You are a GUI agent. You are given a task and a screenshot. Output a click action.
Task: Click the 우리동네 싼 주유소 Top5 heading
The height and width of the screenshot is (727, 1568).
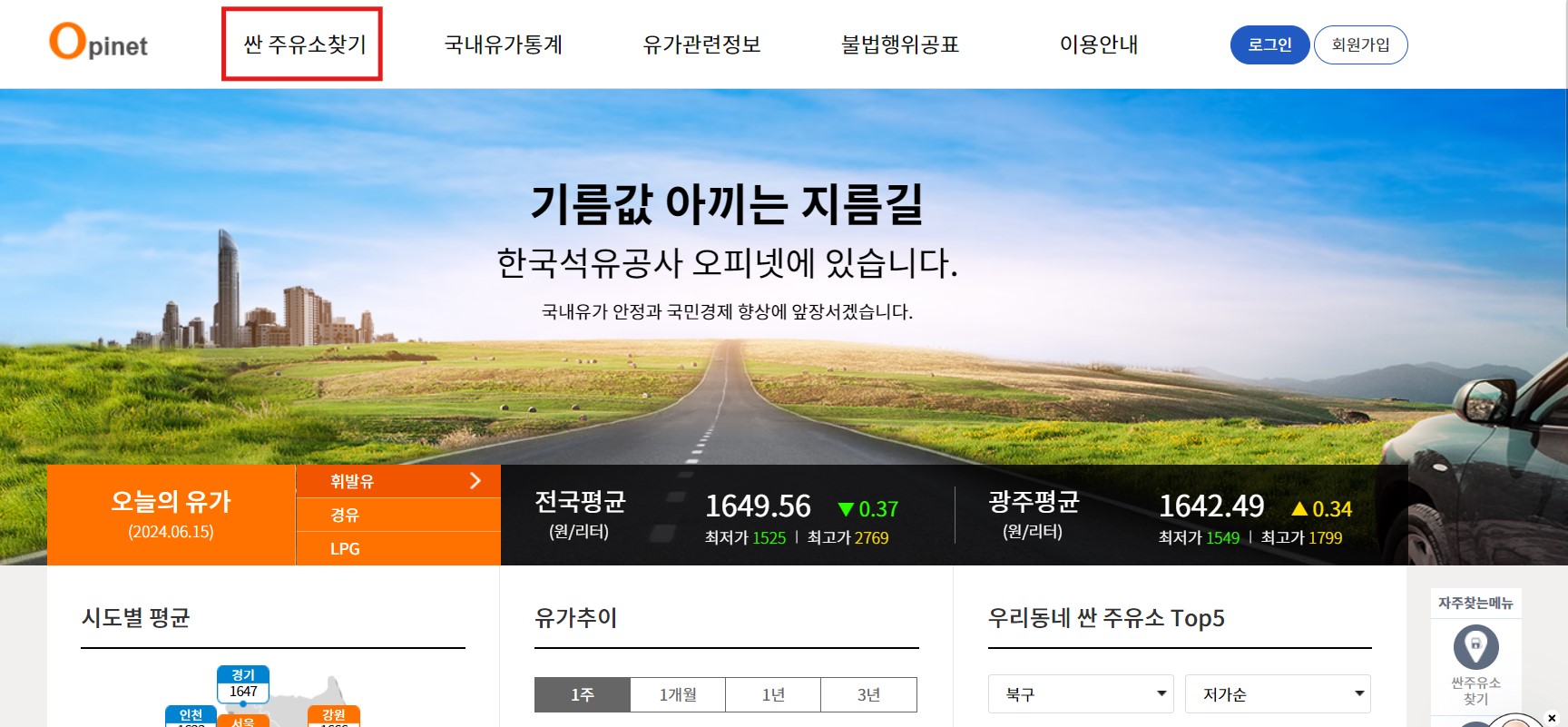click(1106, 618)
